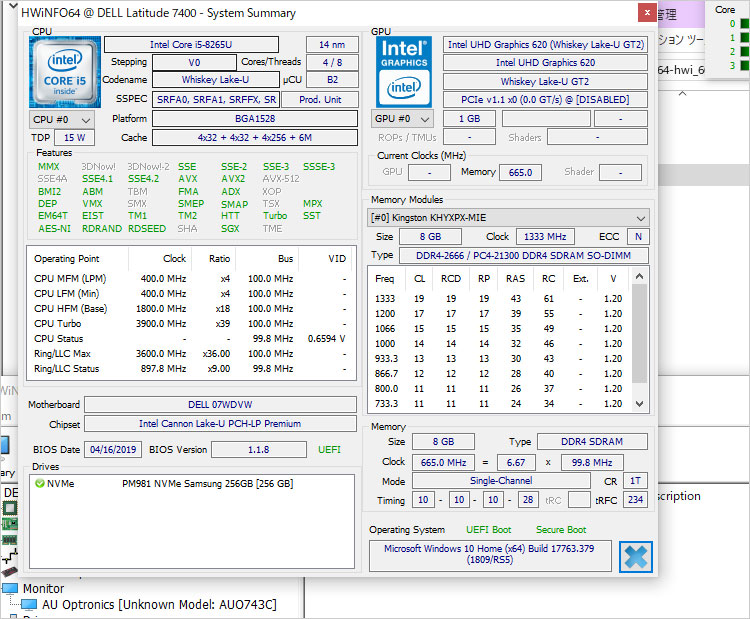This screenshot has height=619, width=750.
Task: Click the 15 W TDP field
Action: [75, 137]
